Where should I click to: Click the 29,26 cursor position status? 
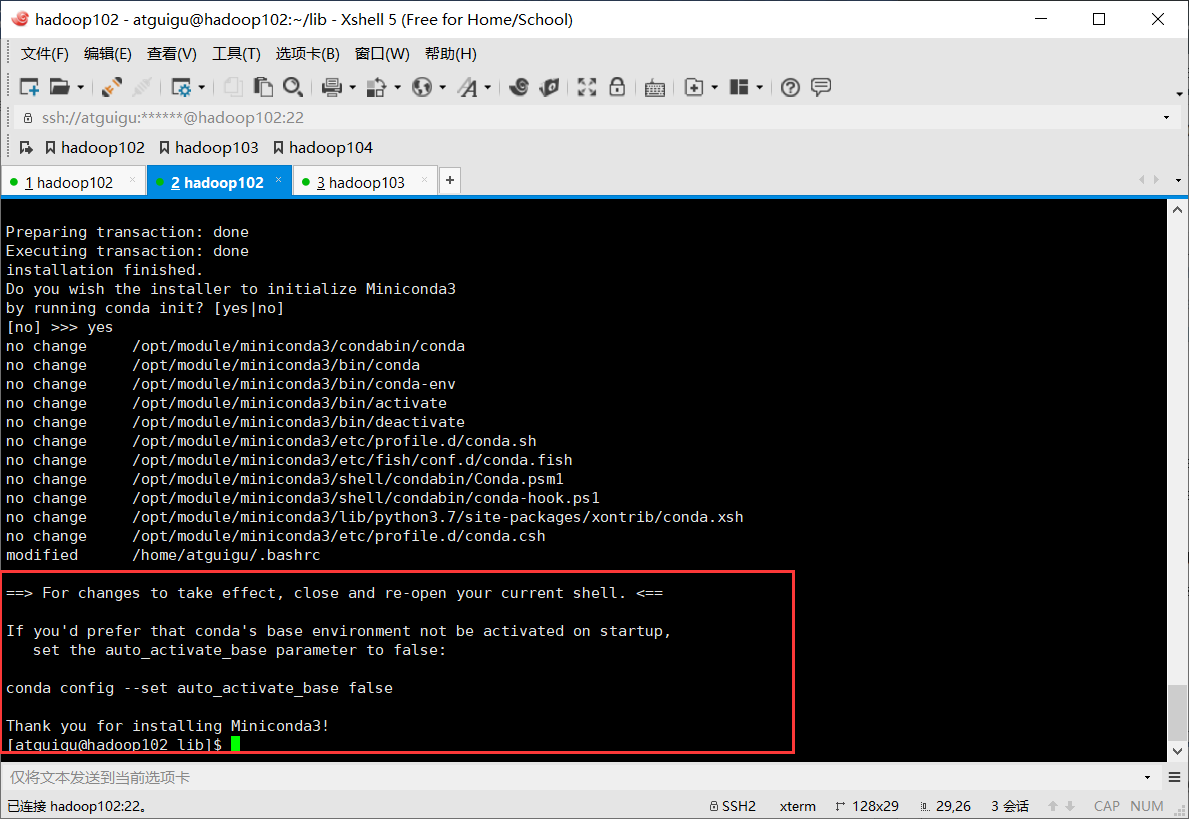[946, 806]
